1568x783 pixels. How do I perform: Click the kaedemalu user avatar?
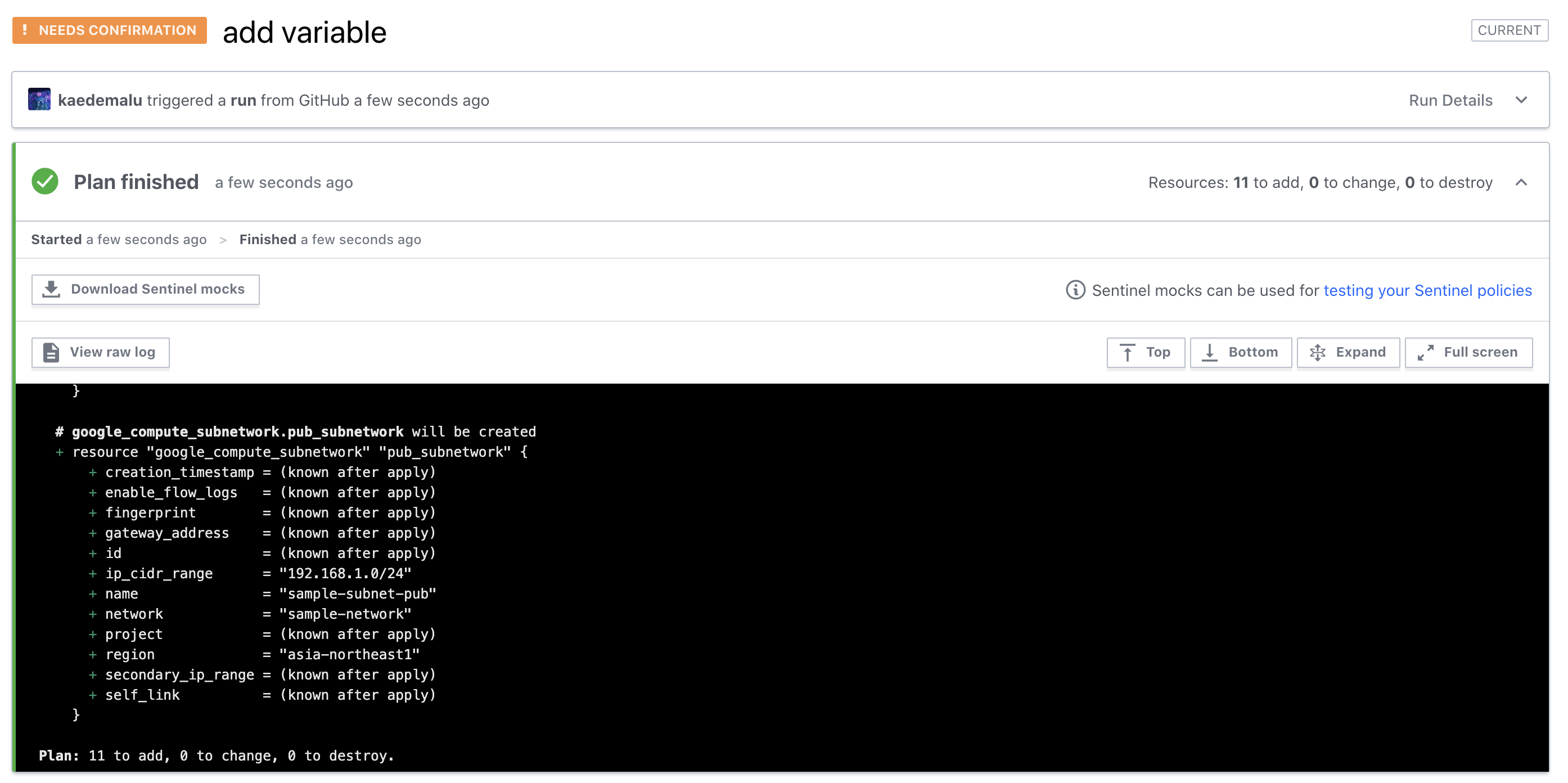point(39,99)
